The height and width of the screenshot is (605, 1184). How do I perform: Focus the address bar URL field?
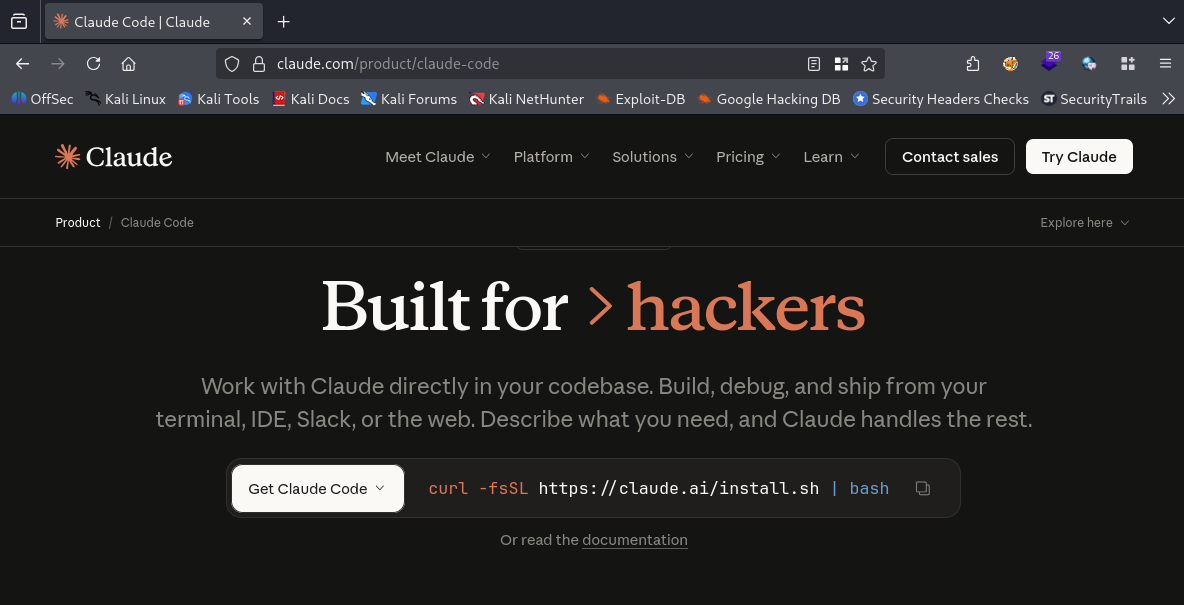[530, 64]
